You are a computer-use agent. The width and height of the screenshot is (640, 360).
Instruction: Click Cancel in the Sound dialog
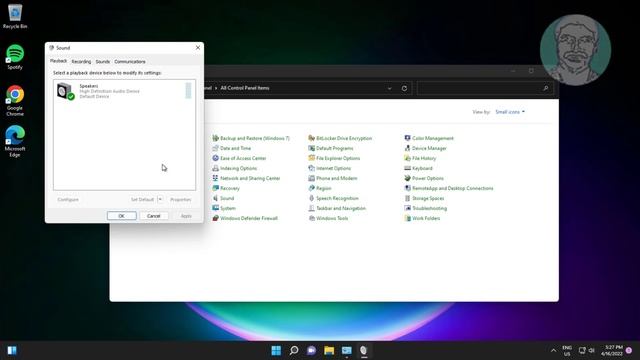point(154,216)
